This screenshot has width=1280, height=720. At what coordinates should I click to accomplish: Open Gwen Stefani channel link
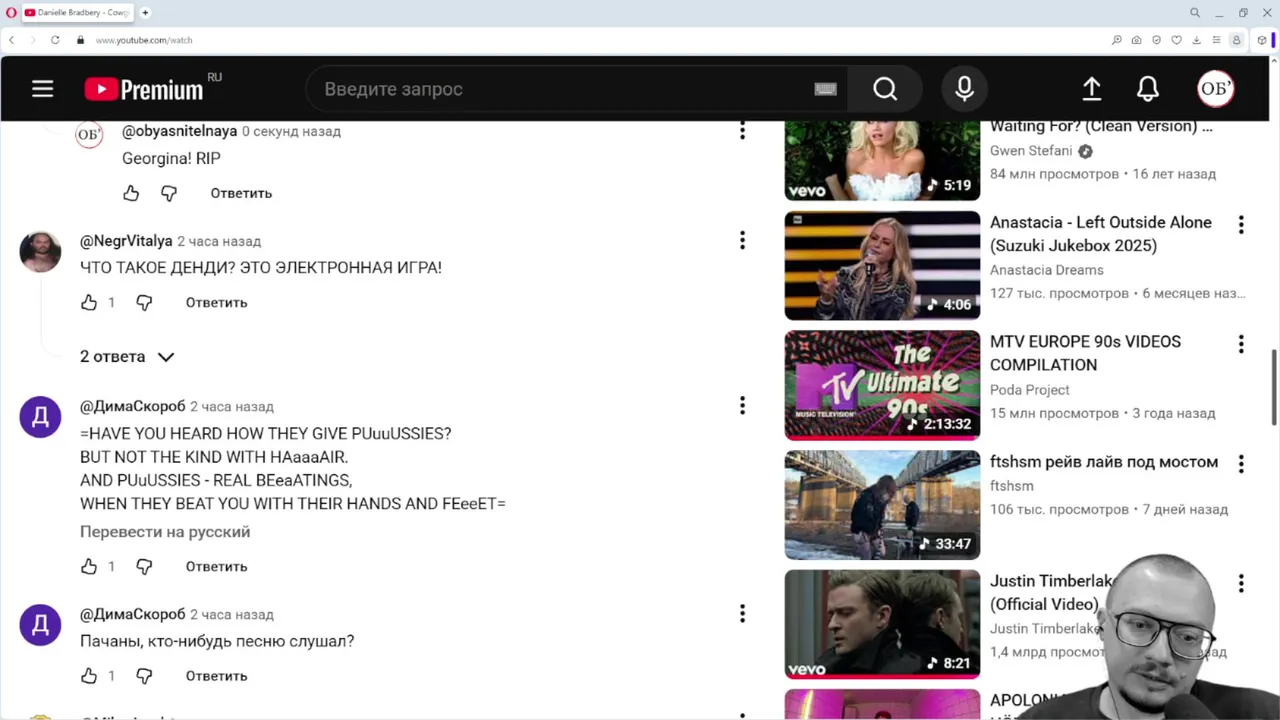1031,151
